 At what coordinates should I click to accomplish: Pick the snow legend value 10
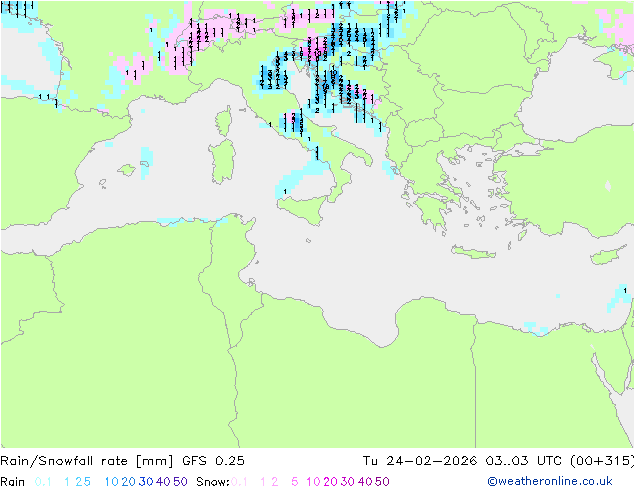(313, 482)
